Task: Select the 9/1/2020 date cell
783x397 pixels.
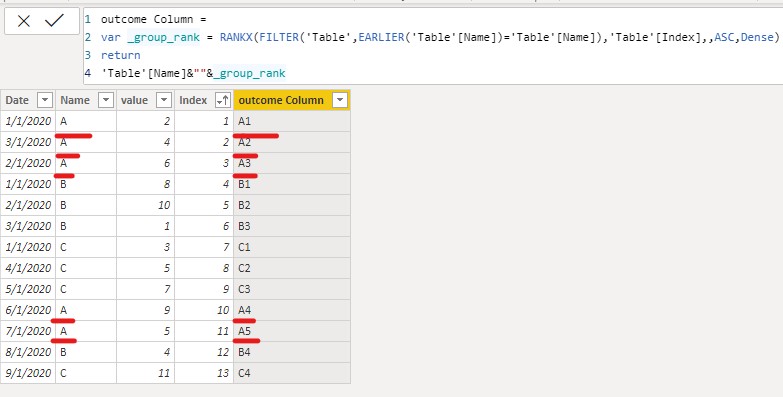Action: pyautogui.click(x=28, y=373)
